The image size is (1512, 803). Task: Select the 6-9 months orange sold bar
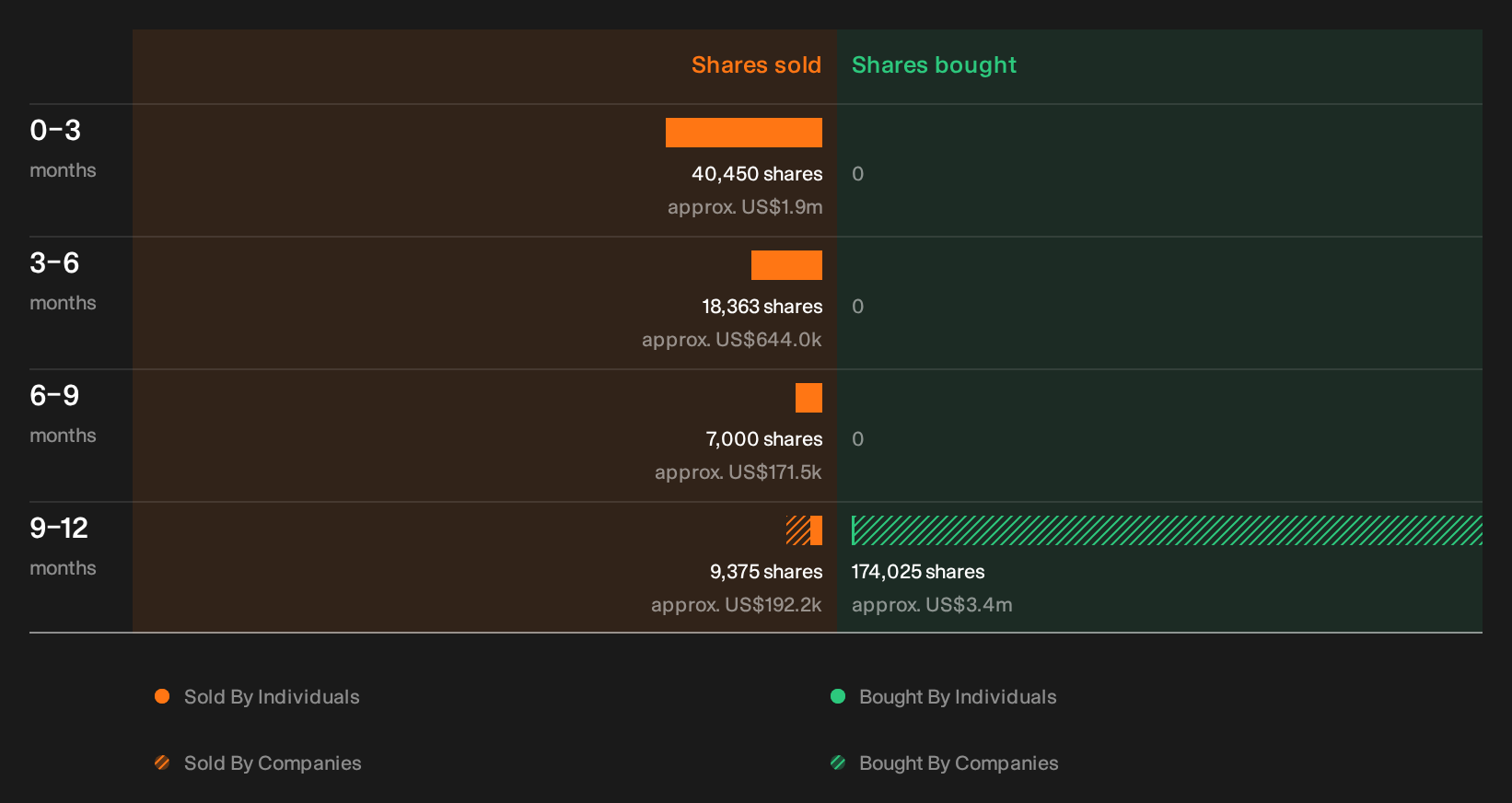808,398
